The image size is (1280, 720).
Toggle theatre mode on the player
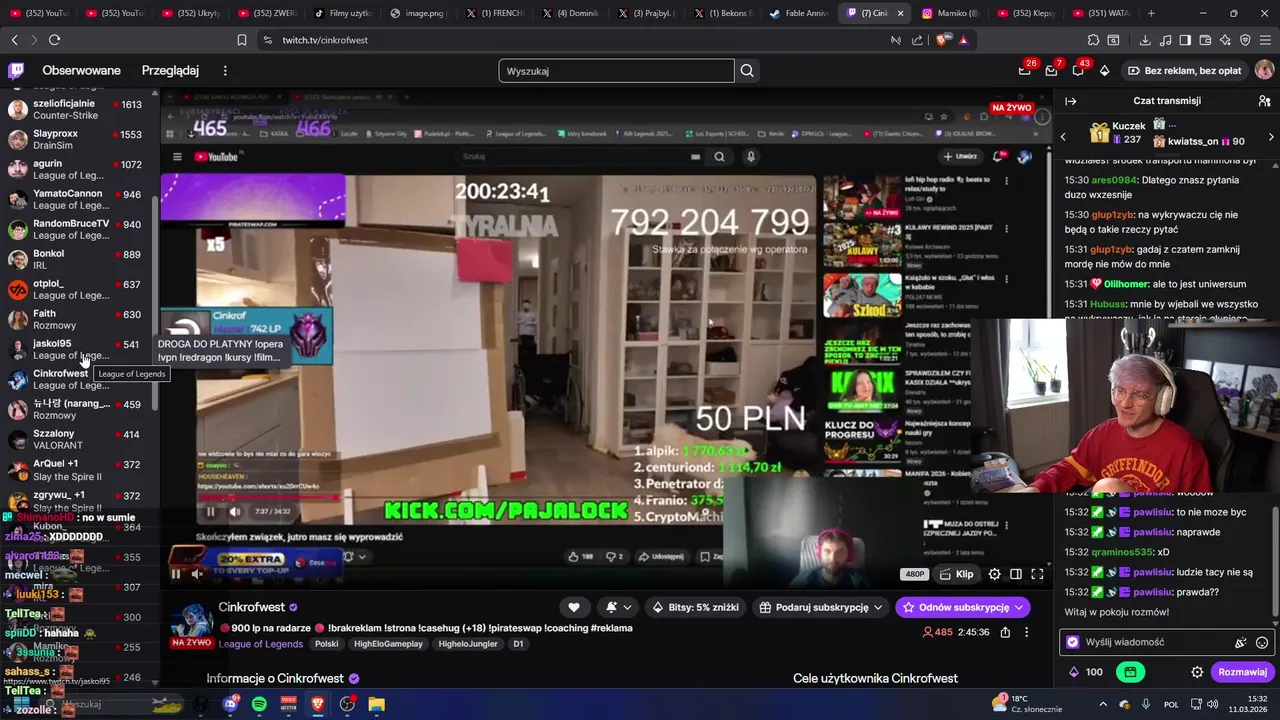(1016, 574)
